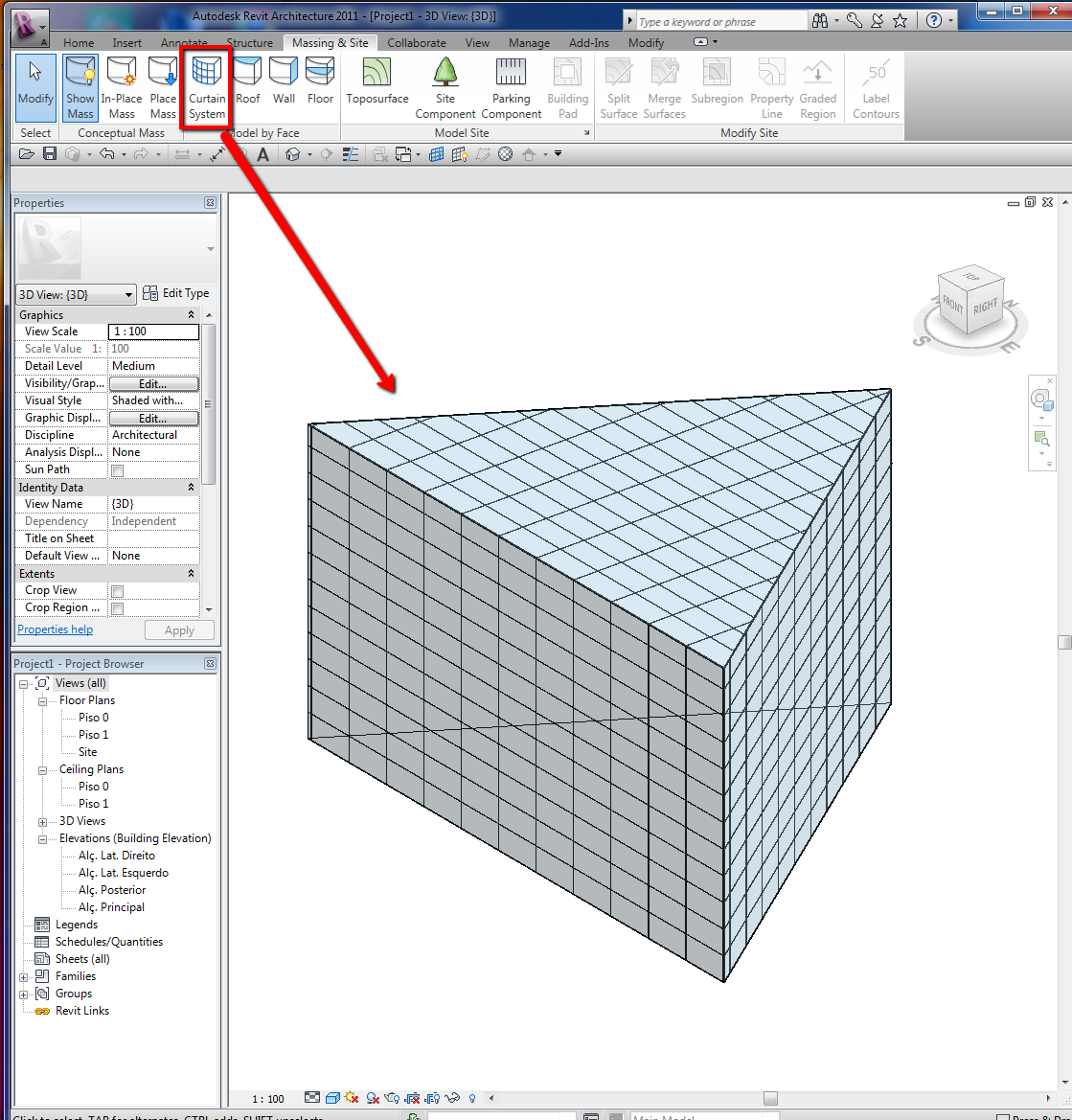This screenshot has width=1072, height=1120.
Task: Click Edit button for Graphic Display Options
Action: [x=153, y=418]
